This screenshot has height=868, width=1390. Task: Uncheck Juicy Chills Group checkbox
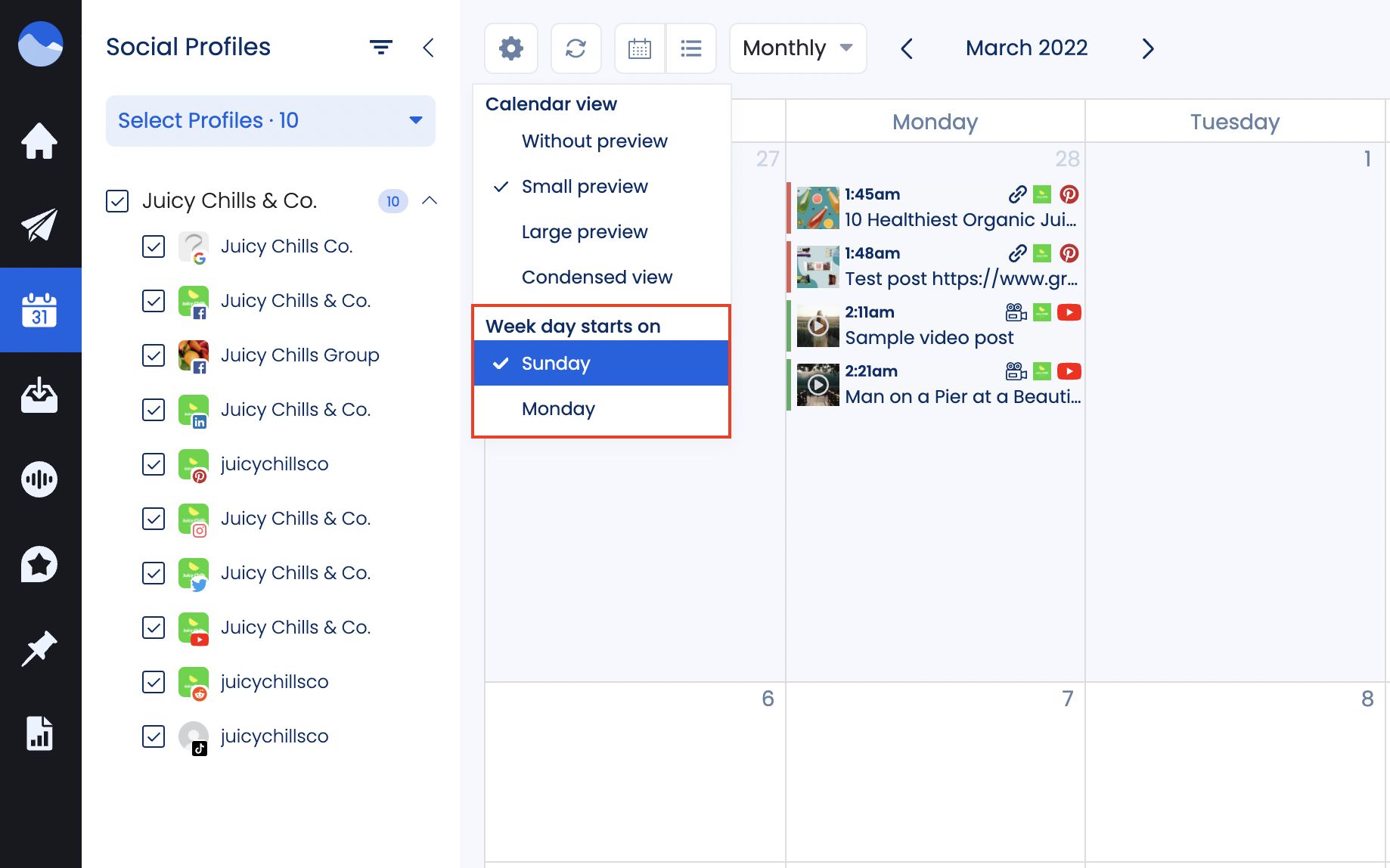(x=154, y=355)
